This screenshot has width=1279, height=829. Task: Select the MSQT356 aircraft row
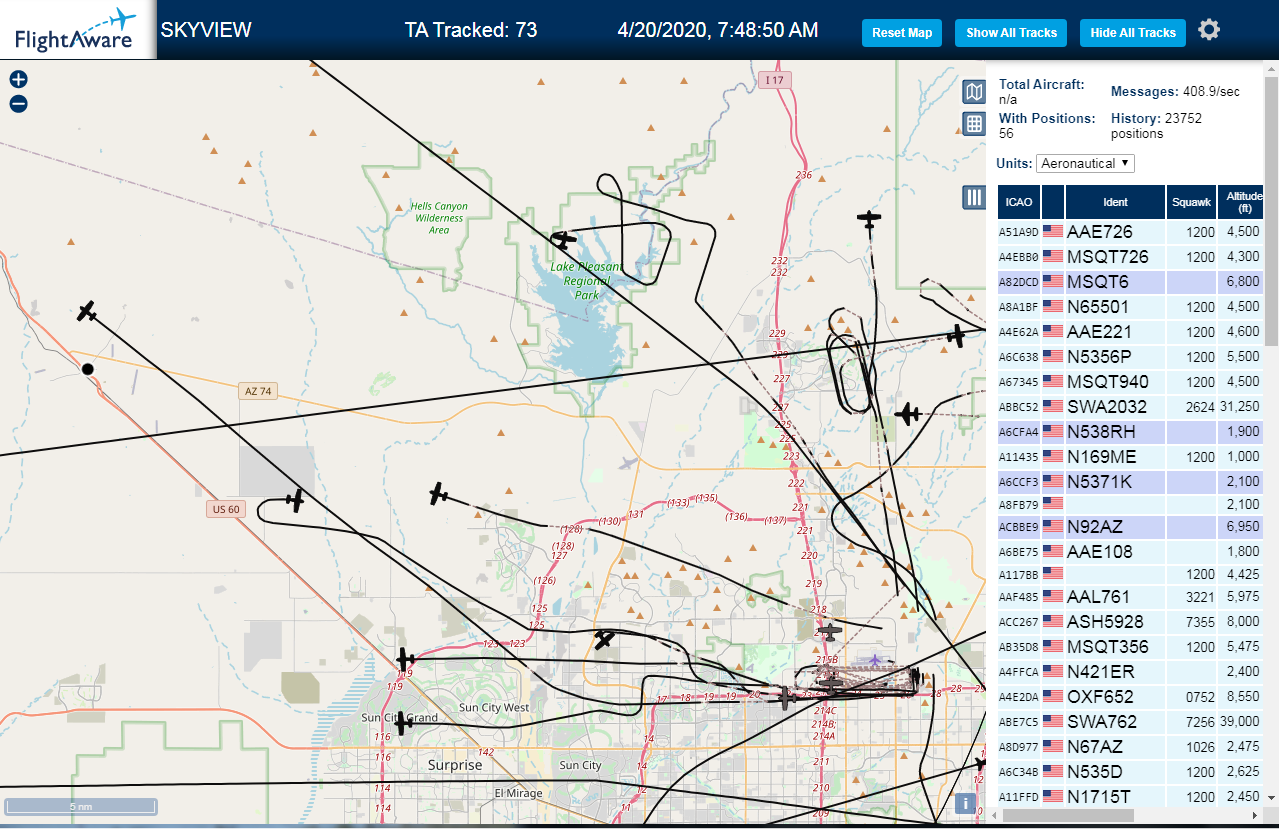pos(1131,647)
